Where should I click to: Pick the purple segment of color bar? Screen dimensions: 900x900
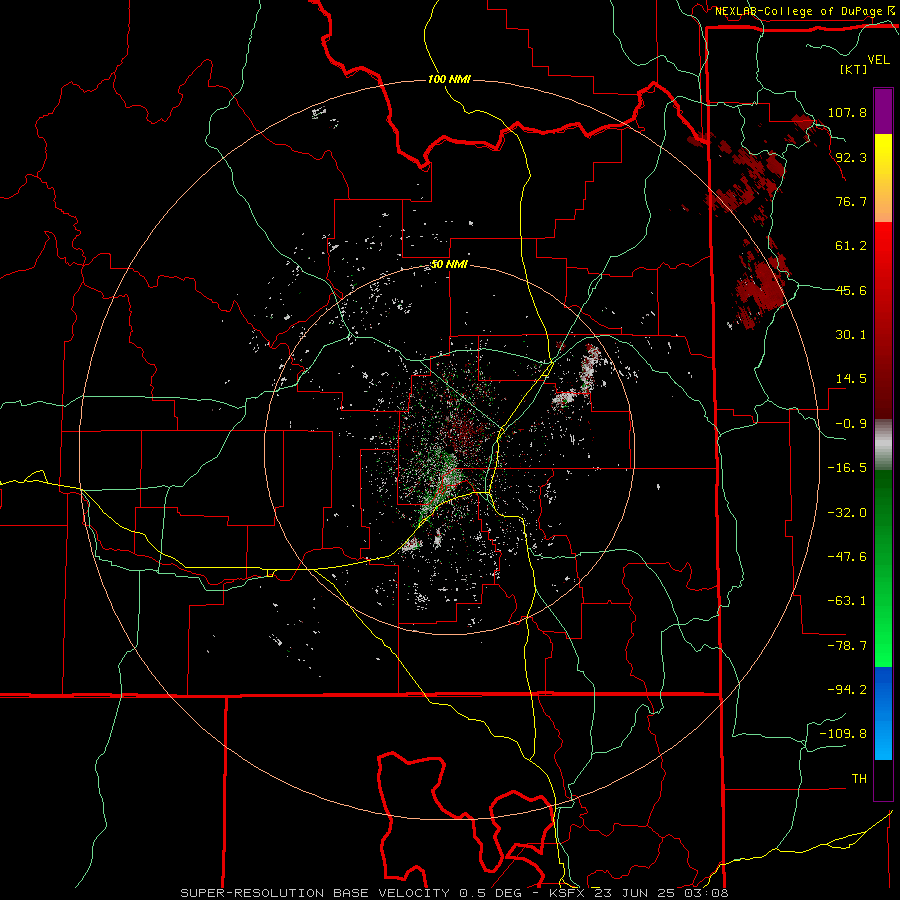point(883,111)
